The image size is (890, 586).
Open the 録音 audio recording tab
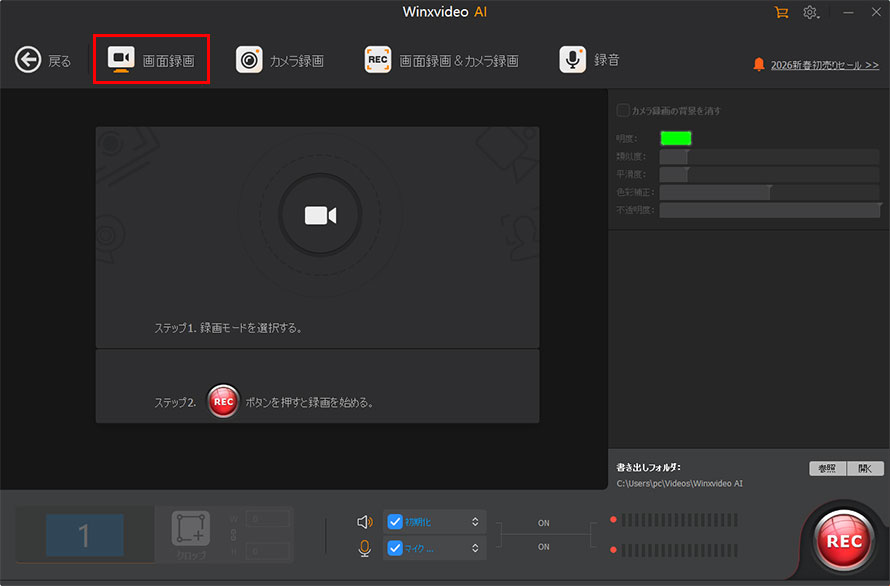pos(589,60)
